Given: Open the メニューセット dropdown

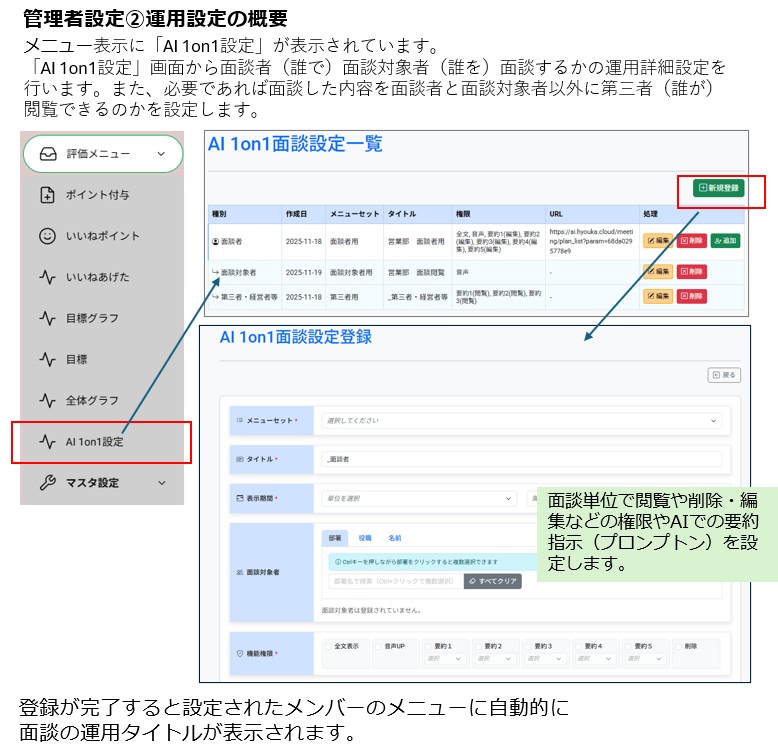Looking at the screenshot, I should pyautogui.click(x=519, y=421).
